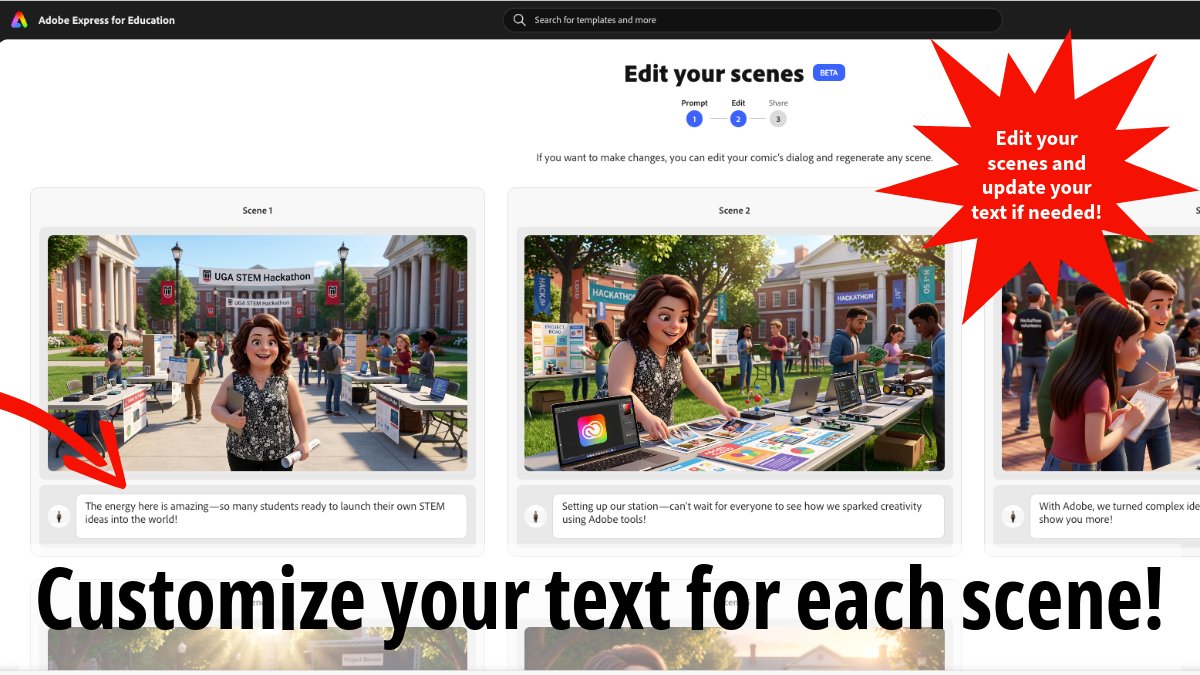
Task: Click Scene 2 character speaker icon
Action: click(x=536, y=517)
